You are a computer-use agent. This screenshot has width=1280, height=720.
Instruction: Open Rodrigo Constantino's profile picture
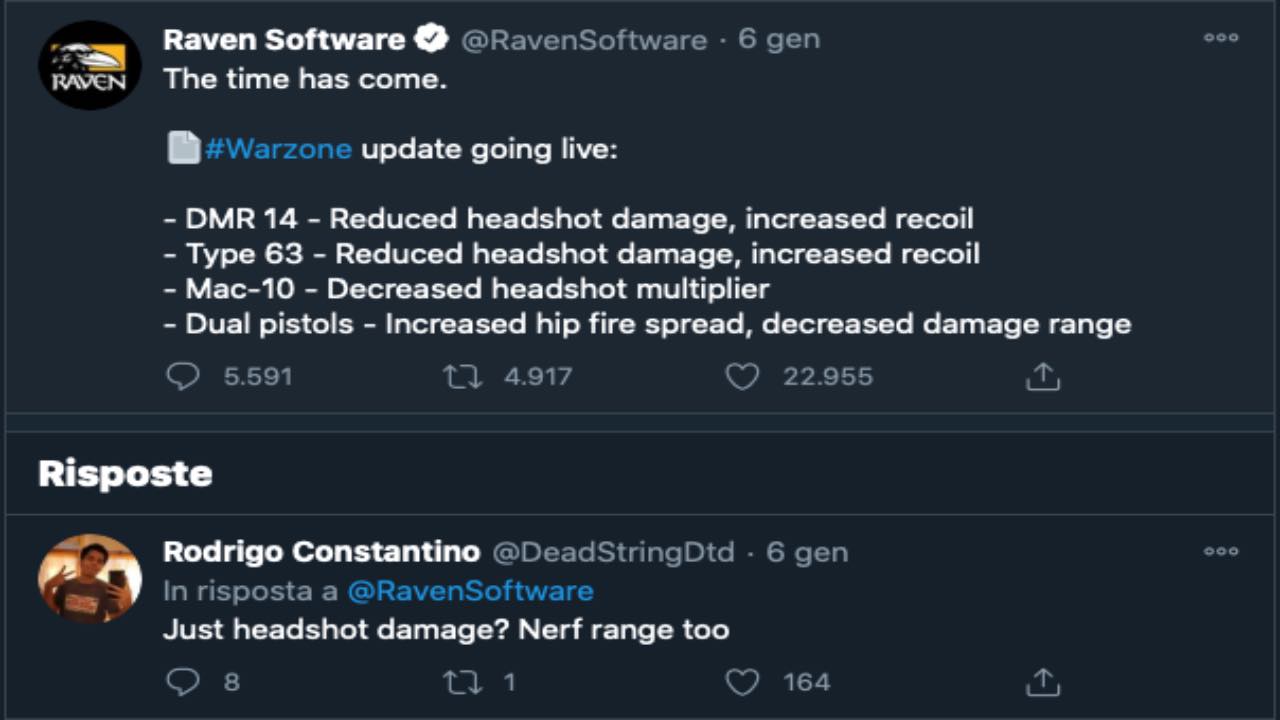90,578
